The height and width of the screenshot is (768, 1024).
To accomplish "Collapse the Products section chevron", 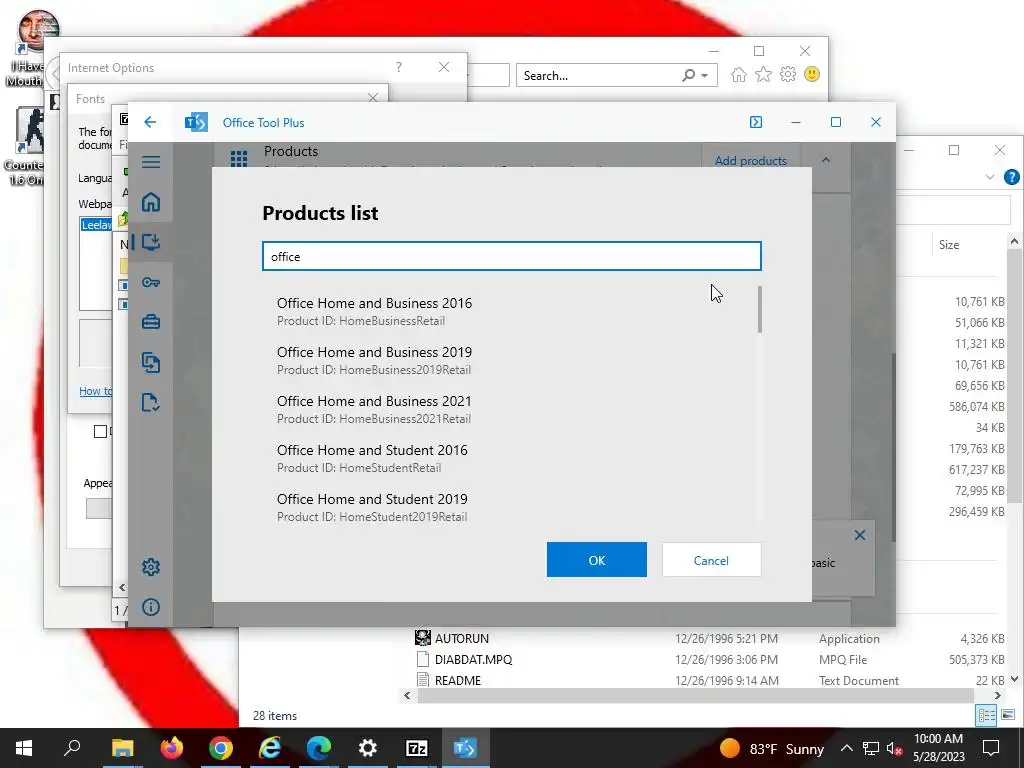I will point(825,160).
